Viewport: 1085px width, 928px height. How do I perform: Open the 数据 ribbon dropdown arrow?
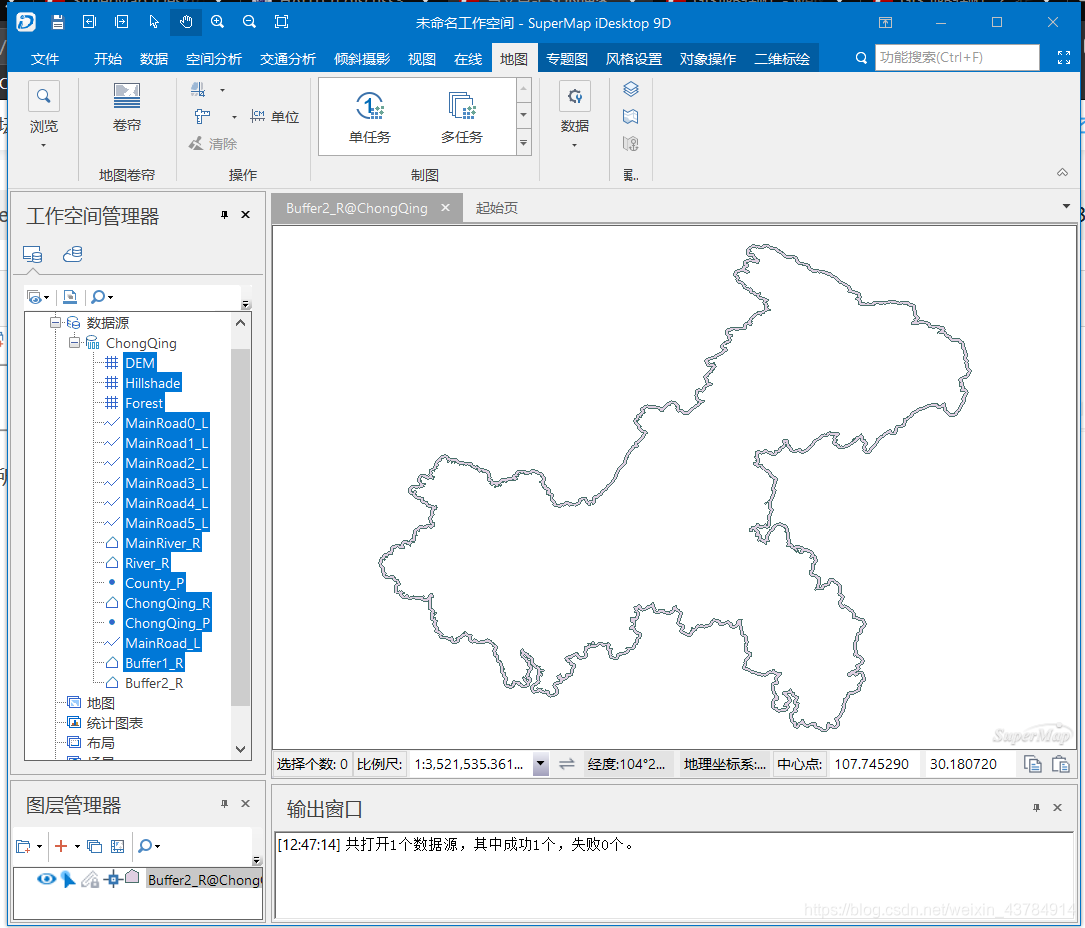(x=574, y=145)
